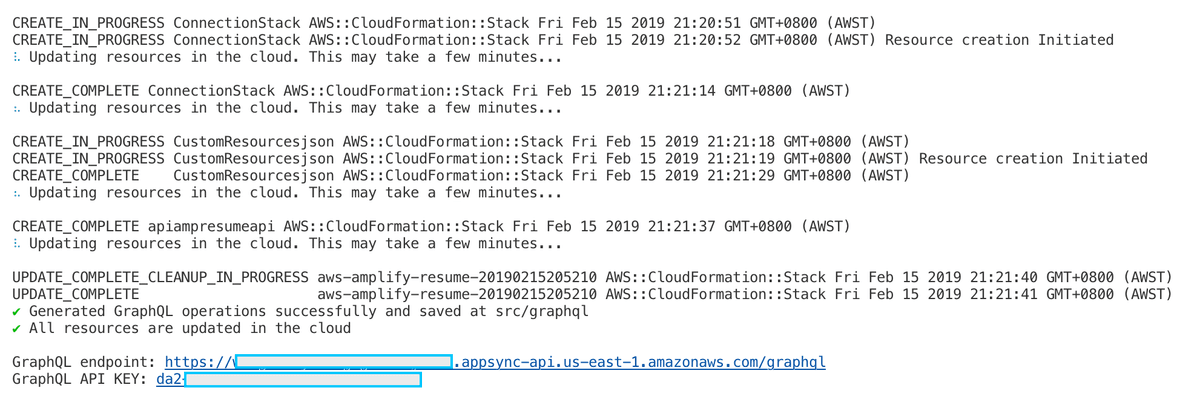Click the checkmark beside Generated GraphQL operations
1200x402 pixels.
tap(17, 311)
